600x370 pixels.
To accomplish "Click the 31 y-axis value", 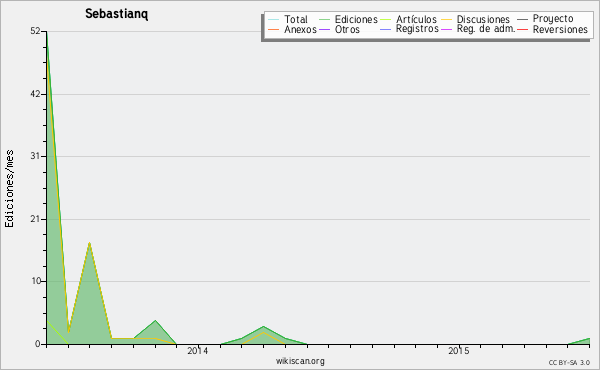I will click(35, 156).
